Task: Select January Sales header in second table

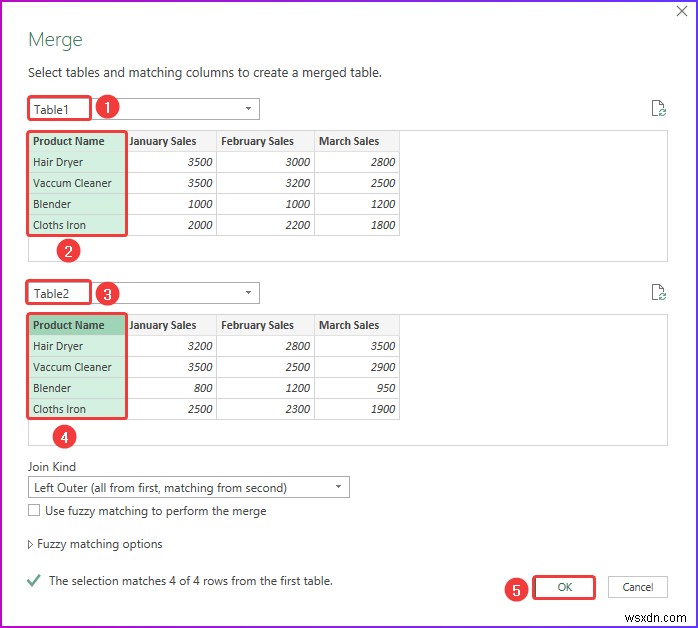Action: click(x=162, y=325)
